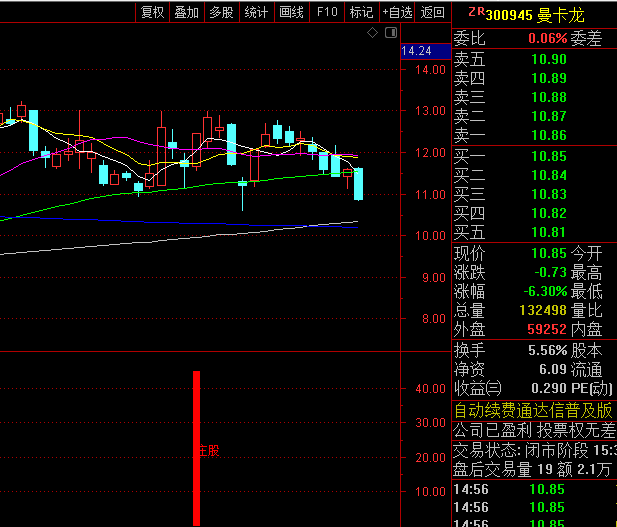Select 买五 price 10.81
Viewport: 617px width, 527px height.
(549, 232)
